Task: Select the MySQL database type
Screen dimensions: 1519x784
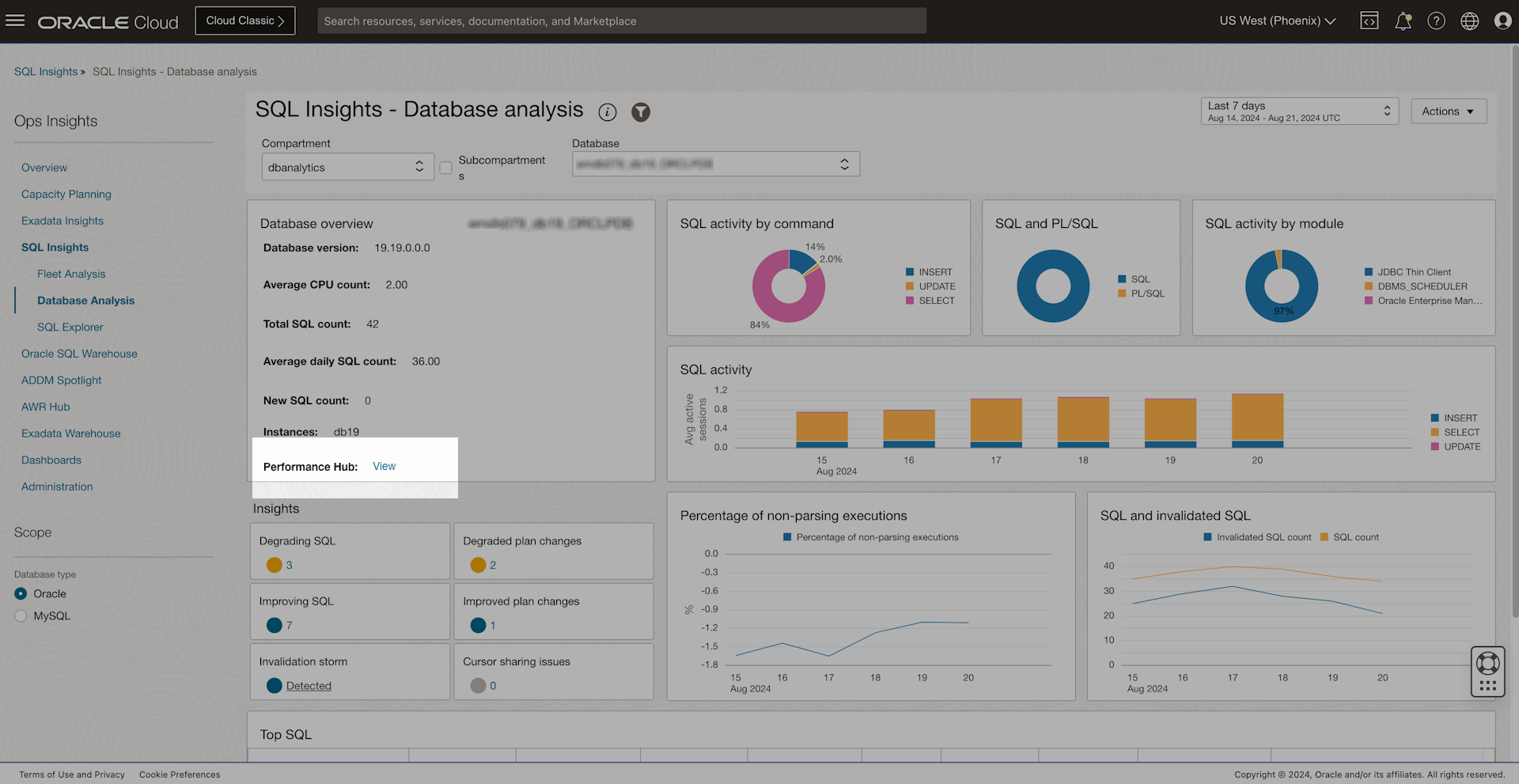Action: tap(21, 616)
